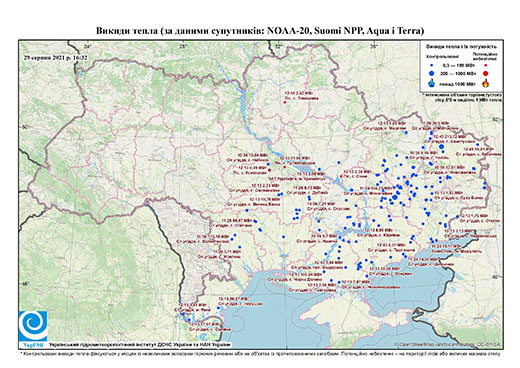Image resolution: width=520 pixels, height=368 pixels.
Task: Click the blue flame icon in legend
Action: tap(432, 83)
